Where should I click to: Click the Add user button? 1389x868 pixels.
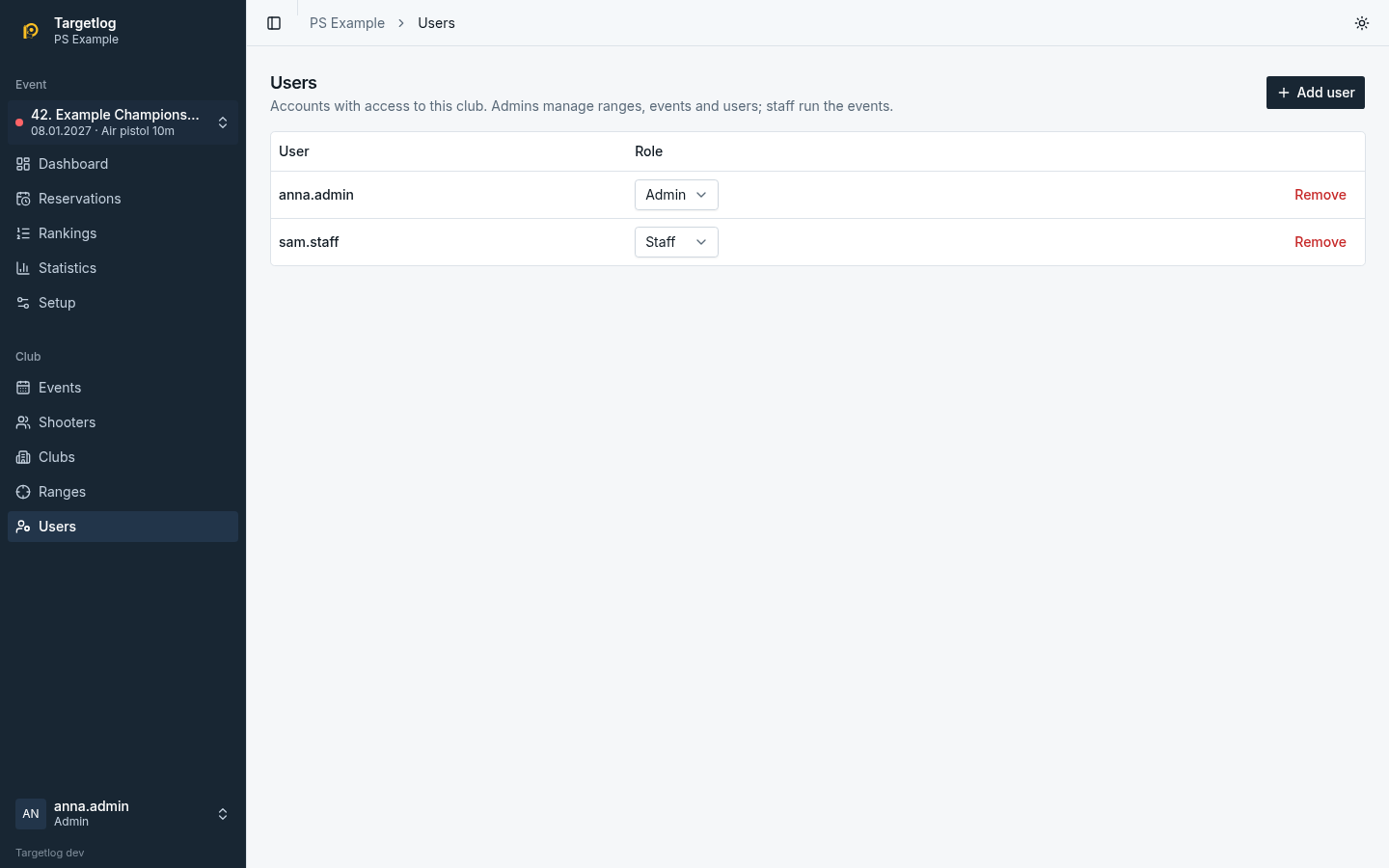coord(1316,93)
